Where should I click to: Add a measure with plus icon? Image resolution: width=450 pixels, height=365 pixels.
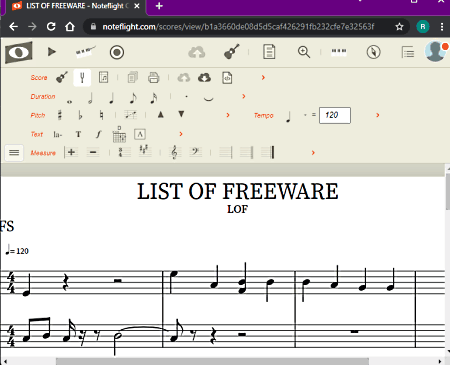(x=71, y=152)
